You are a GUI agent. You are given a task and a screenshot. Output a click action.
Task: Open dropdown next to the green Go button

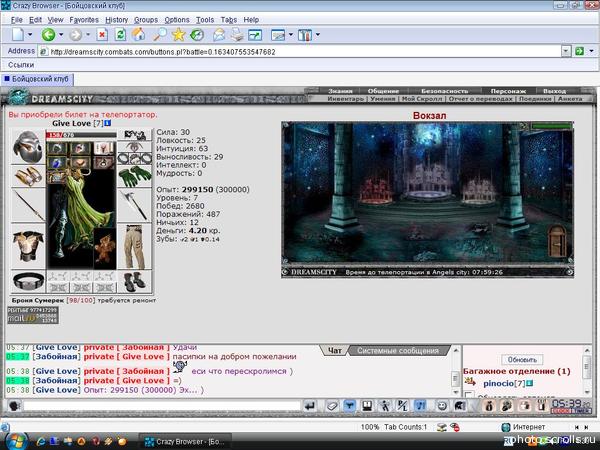click(591, 51)
